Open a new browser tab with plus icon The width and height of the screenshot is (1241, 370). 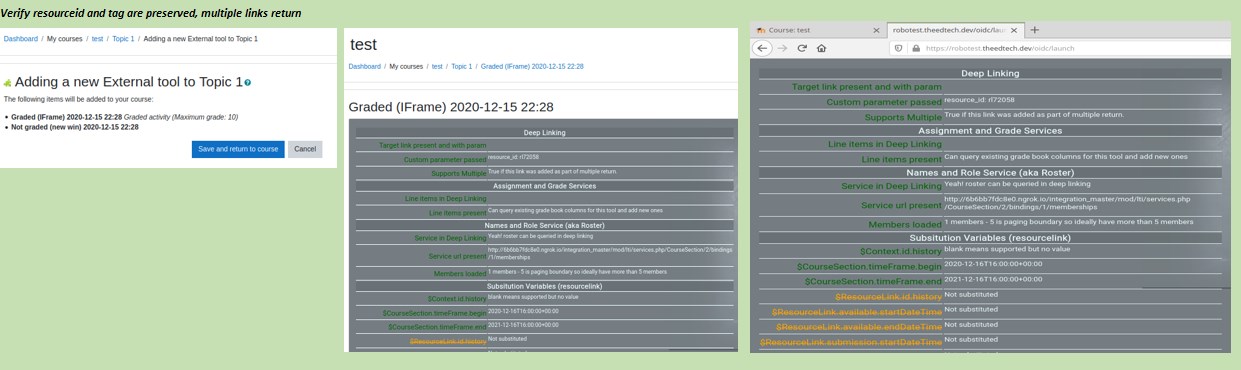[1034, 30]
